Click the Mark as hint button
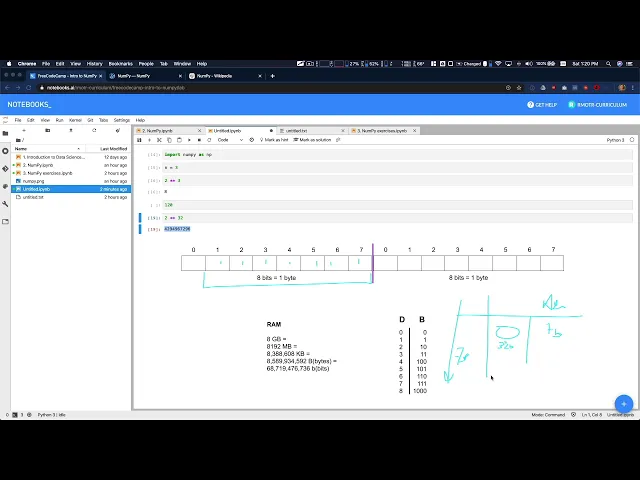 click(274, 140)
